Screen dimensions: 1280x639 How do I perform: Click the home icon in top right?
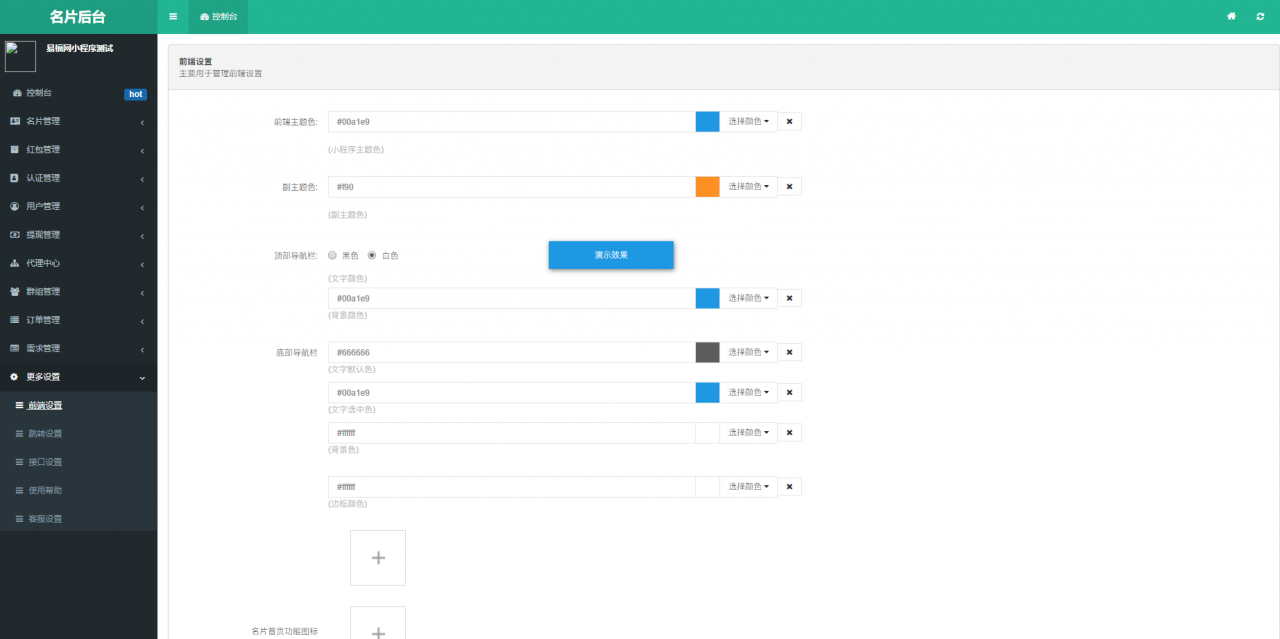point(1231,17)
